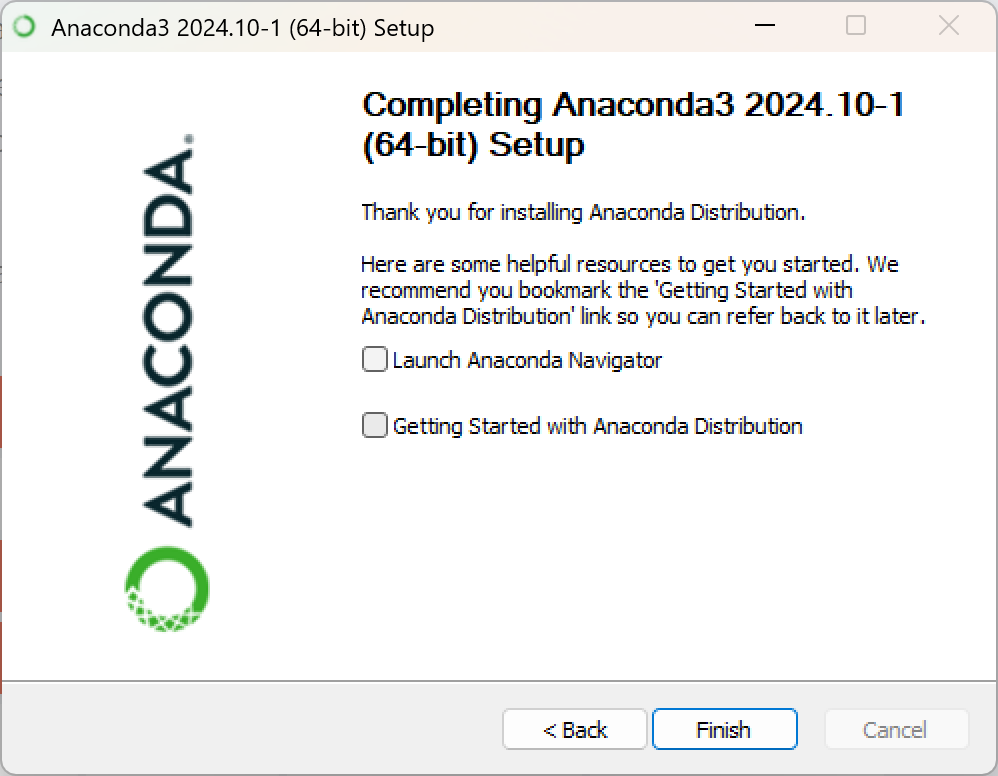The width and height of the screenshot is (998, 776).
Task: Click the "Launch Anaconda Navigator" label text
Action: pos(527,360)
